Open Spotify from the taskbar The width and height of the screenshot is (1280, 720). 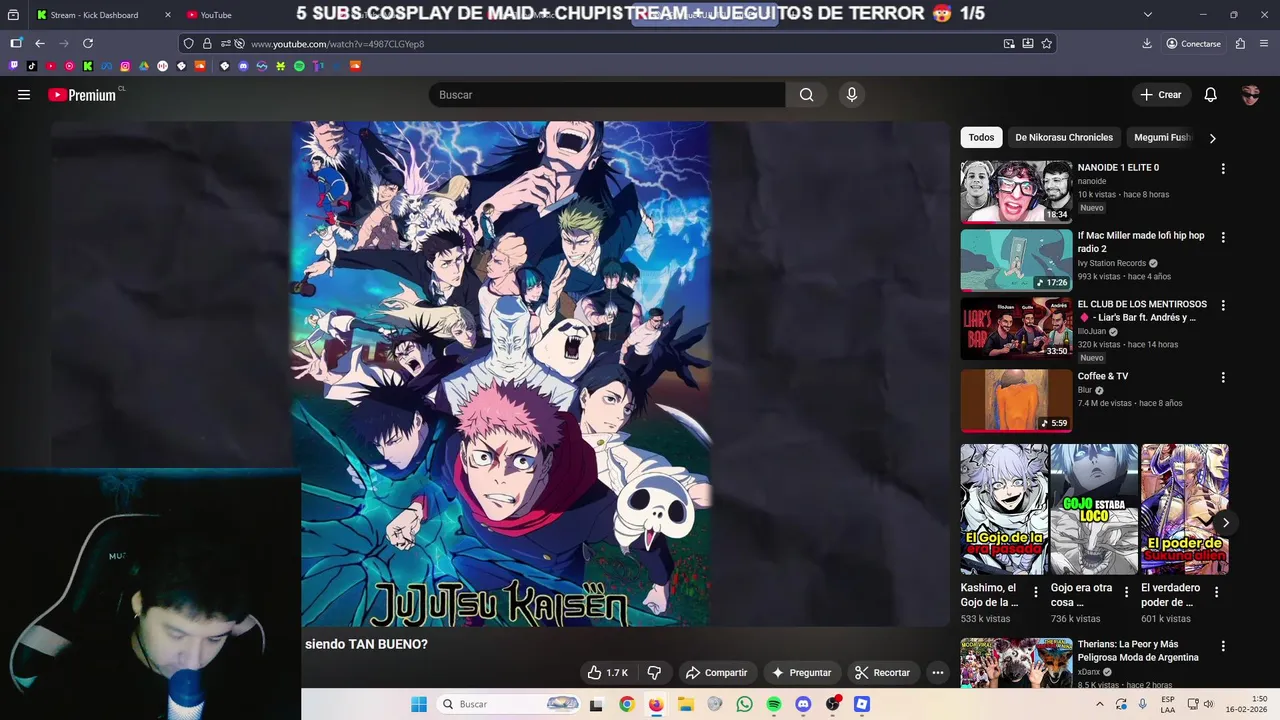(x=773, y=704)
